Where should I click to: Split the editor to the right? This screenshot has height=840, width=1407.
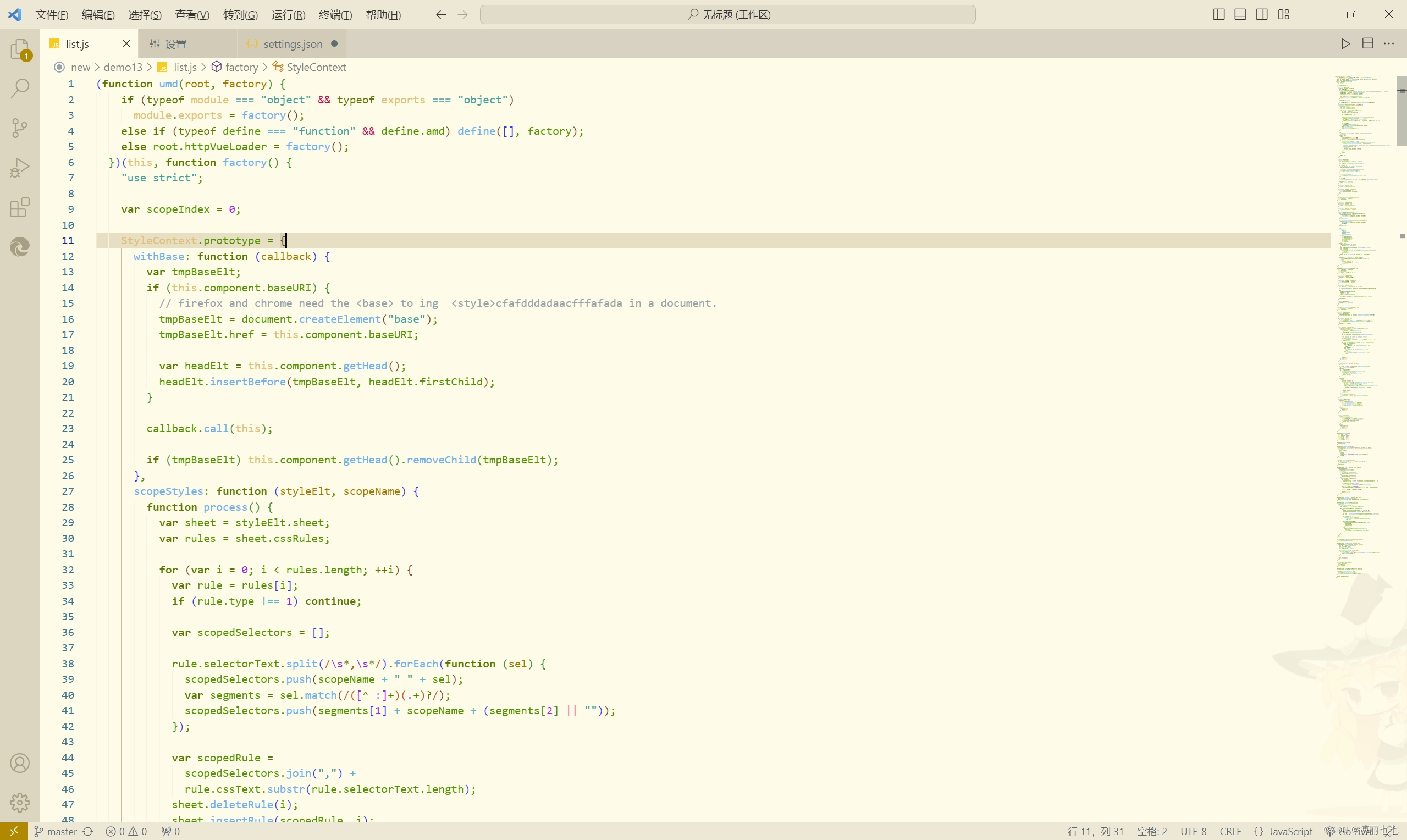point(1367,43)
